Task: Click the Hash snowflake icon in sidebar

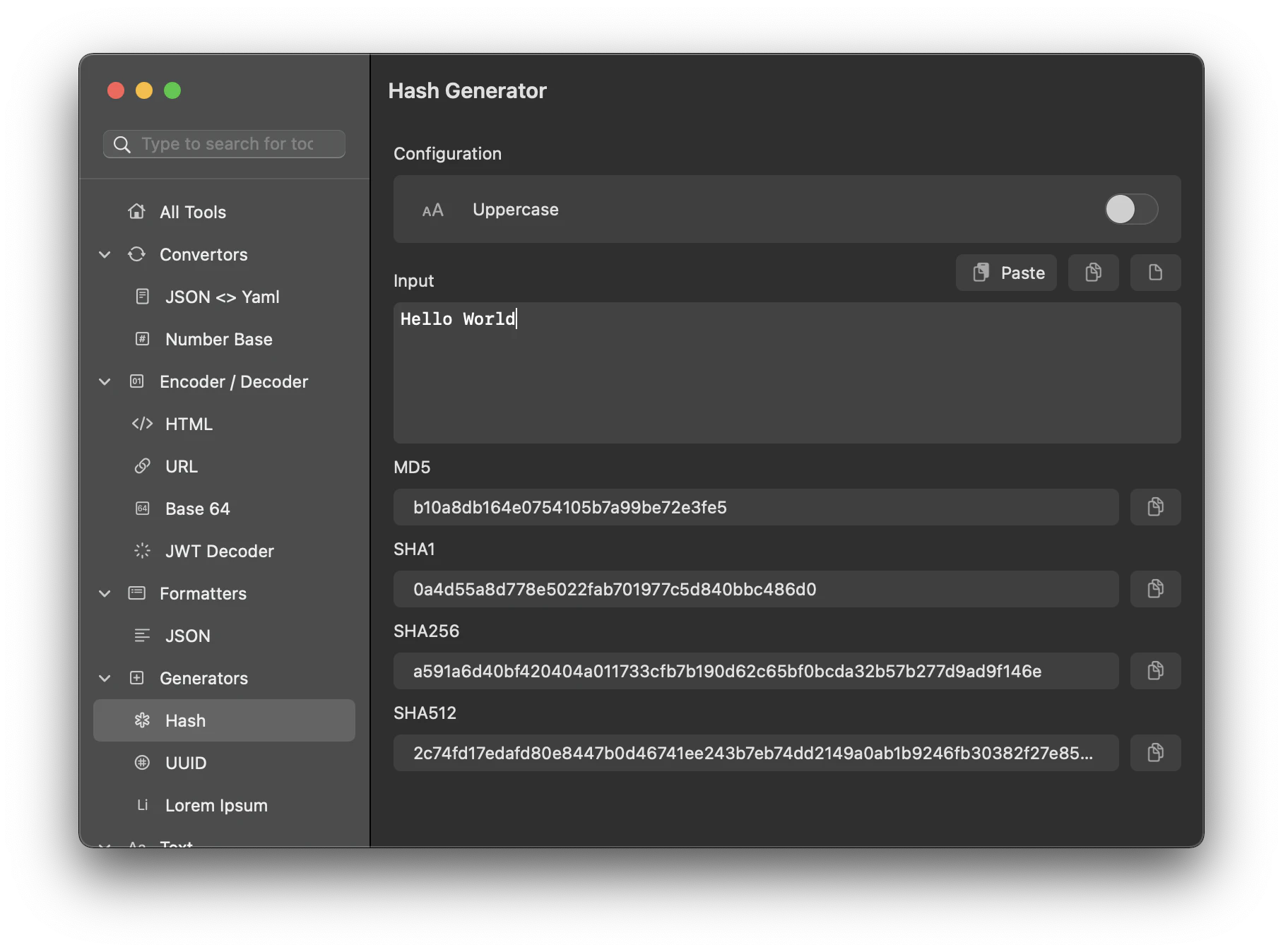Action: (x=142, y=720)
